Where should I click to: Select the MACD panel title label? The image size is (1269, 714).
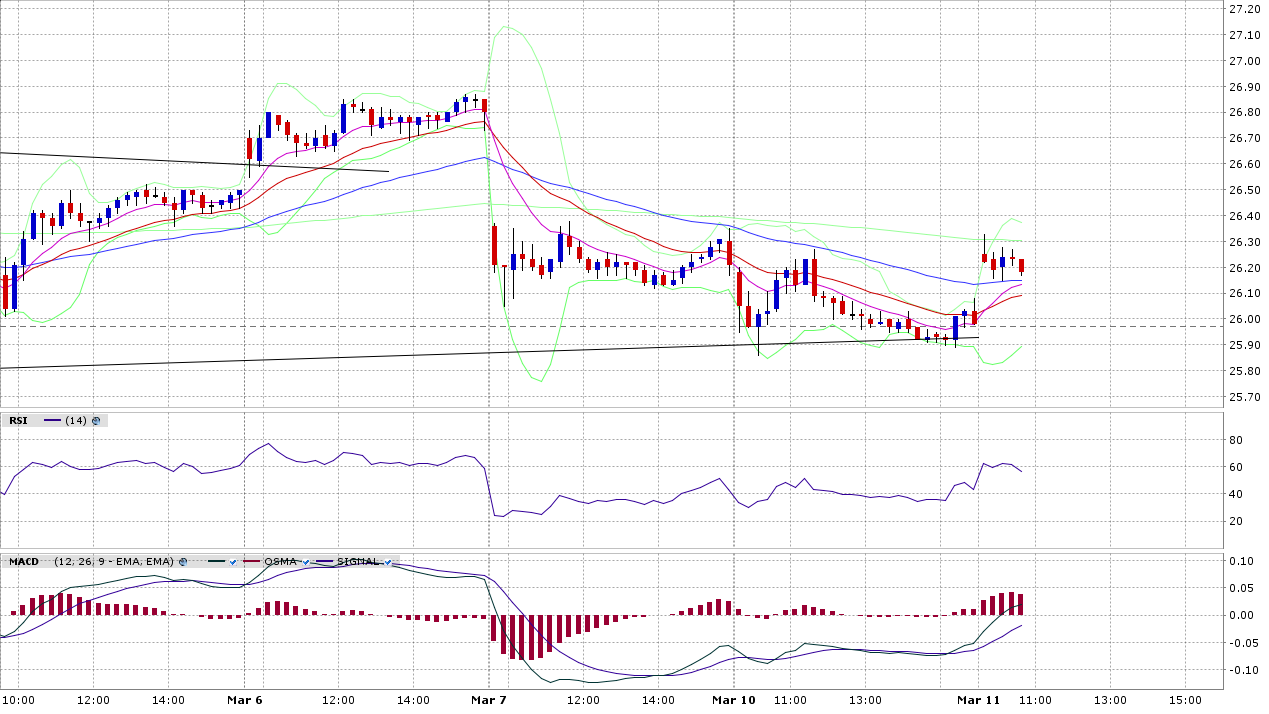point(23,562)
